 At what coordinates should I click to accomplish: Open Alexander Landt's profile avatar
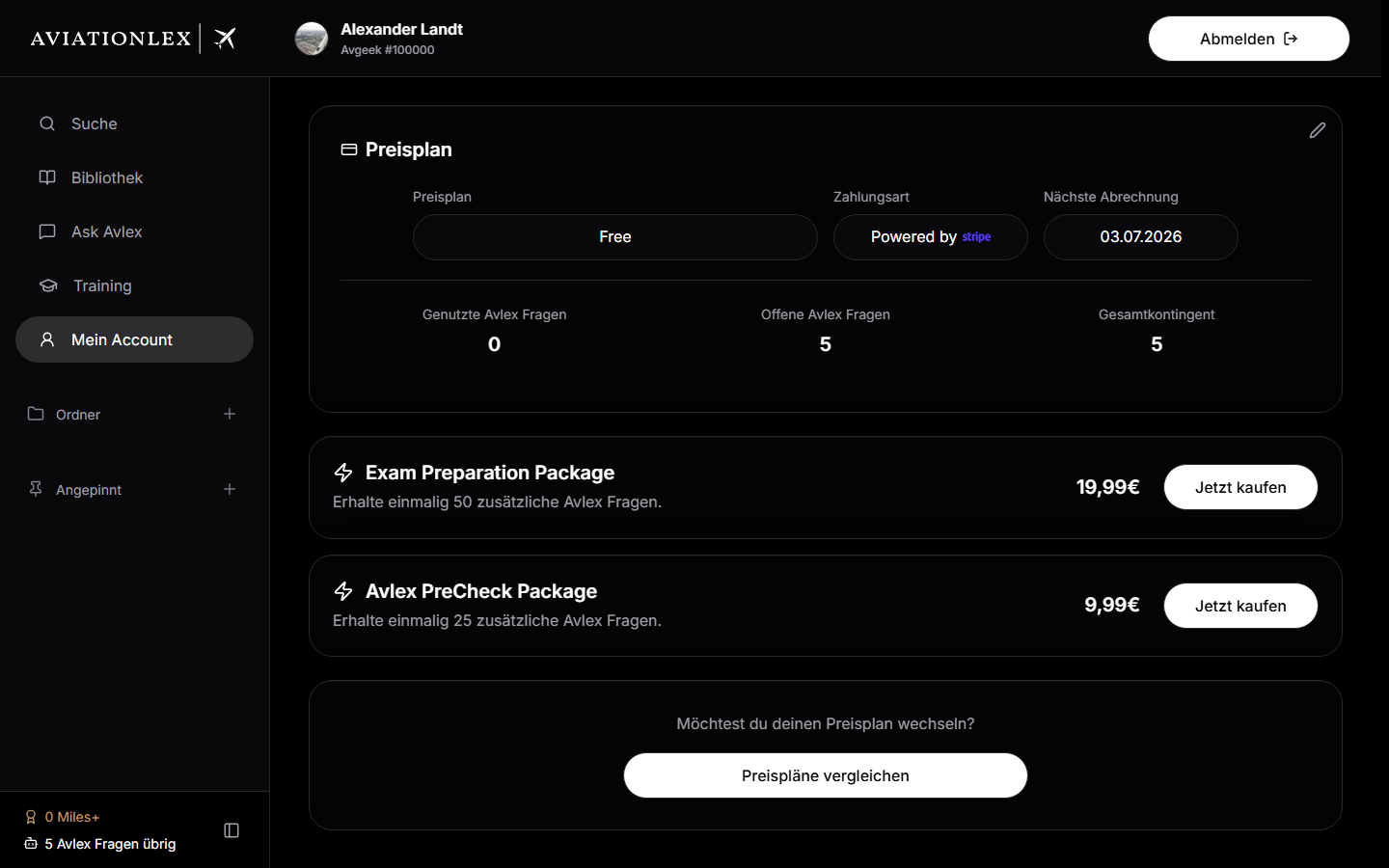coord(312,39)
